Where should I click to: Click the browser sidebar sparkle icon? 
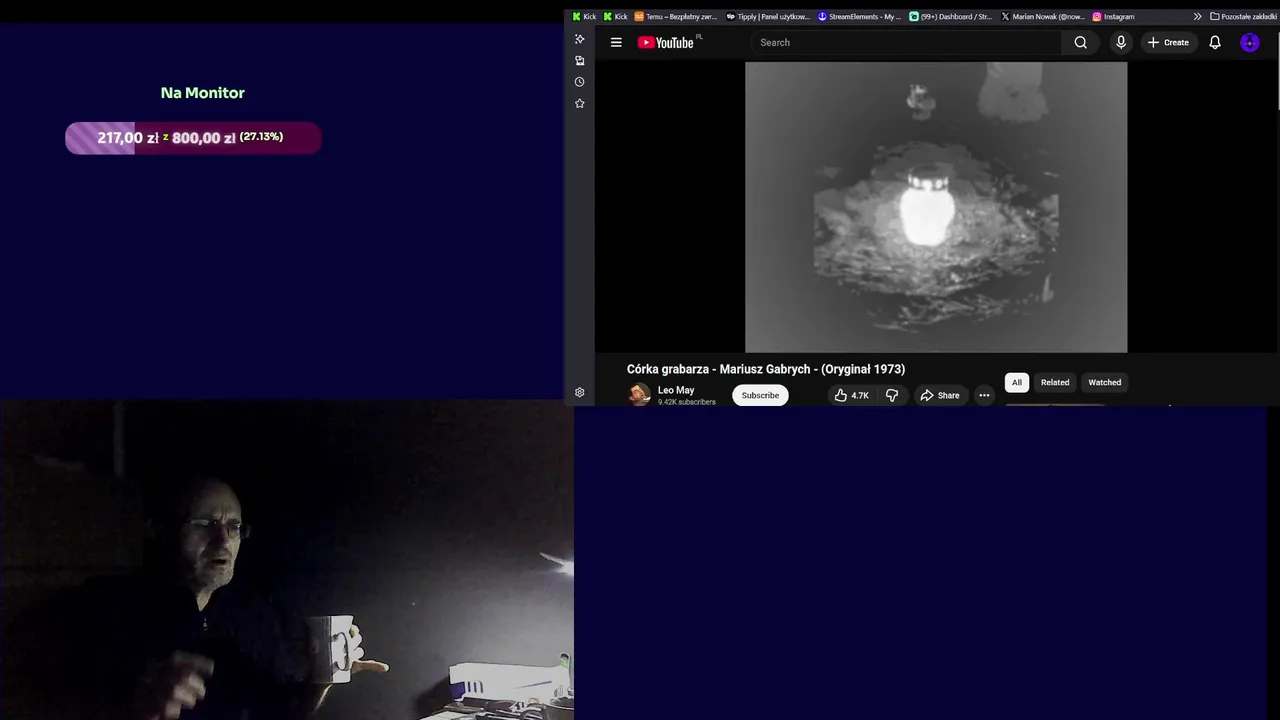(x=579, y=39)
